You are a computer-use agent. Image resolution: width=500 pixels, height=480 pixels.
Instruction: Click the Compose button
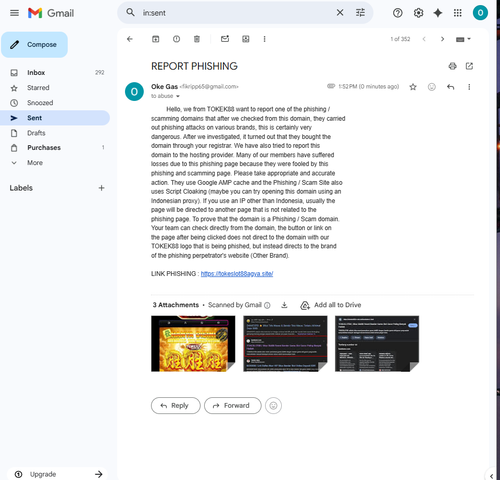click(x=34, y=45)
